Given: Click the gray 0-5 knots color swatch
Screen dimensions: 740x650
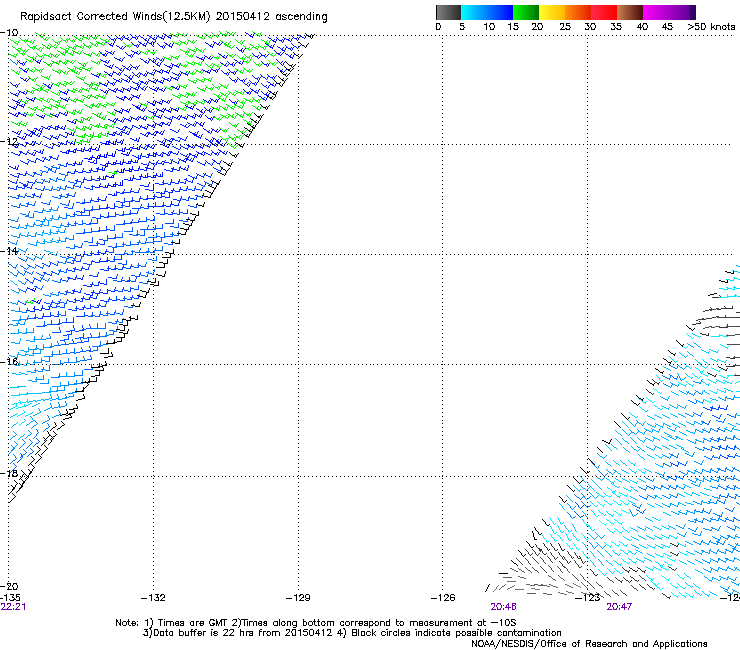Looking at the screenshot, I should click(448, 12).
